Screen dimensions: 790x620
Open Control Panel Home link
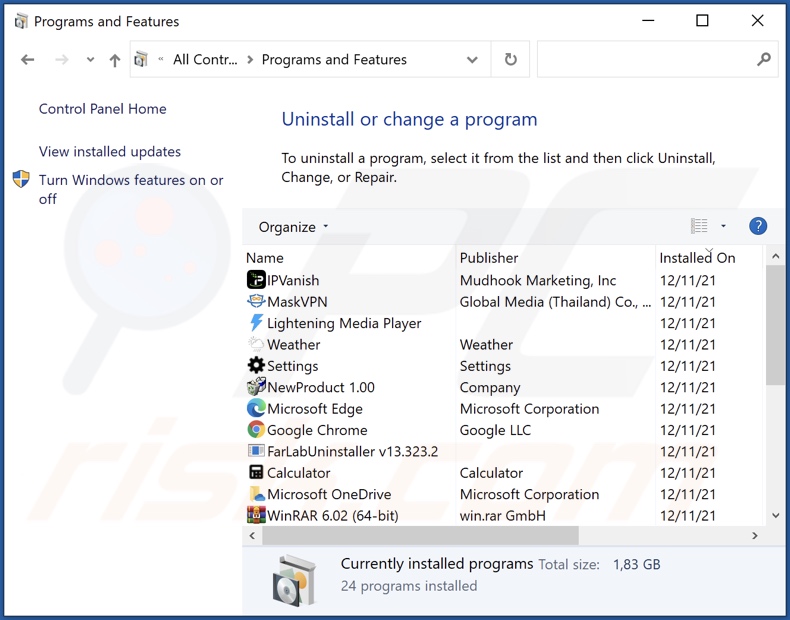pyautogui.click(x=102, y=109)
